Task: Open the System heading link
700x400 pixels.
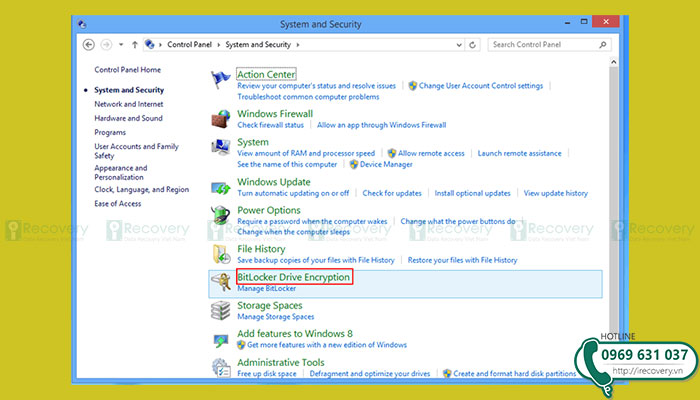Action: (253, 142)
